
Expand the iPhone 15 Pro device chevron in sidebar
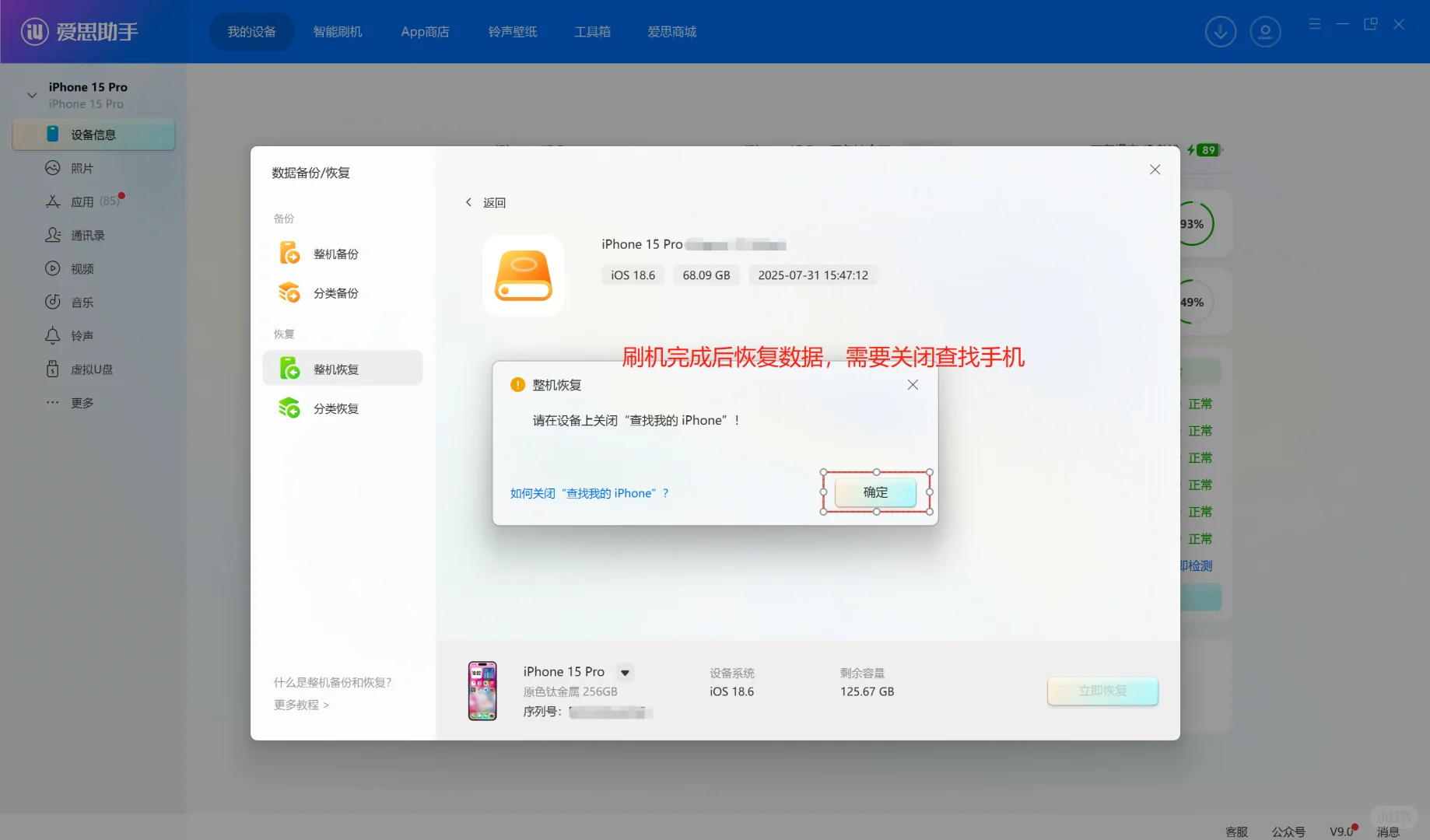(x=31, y=94)
